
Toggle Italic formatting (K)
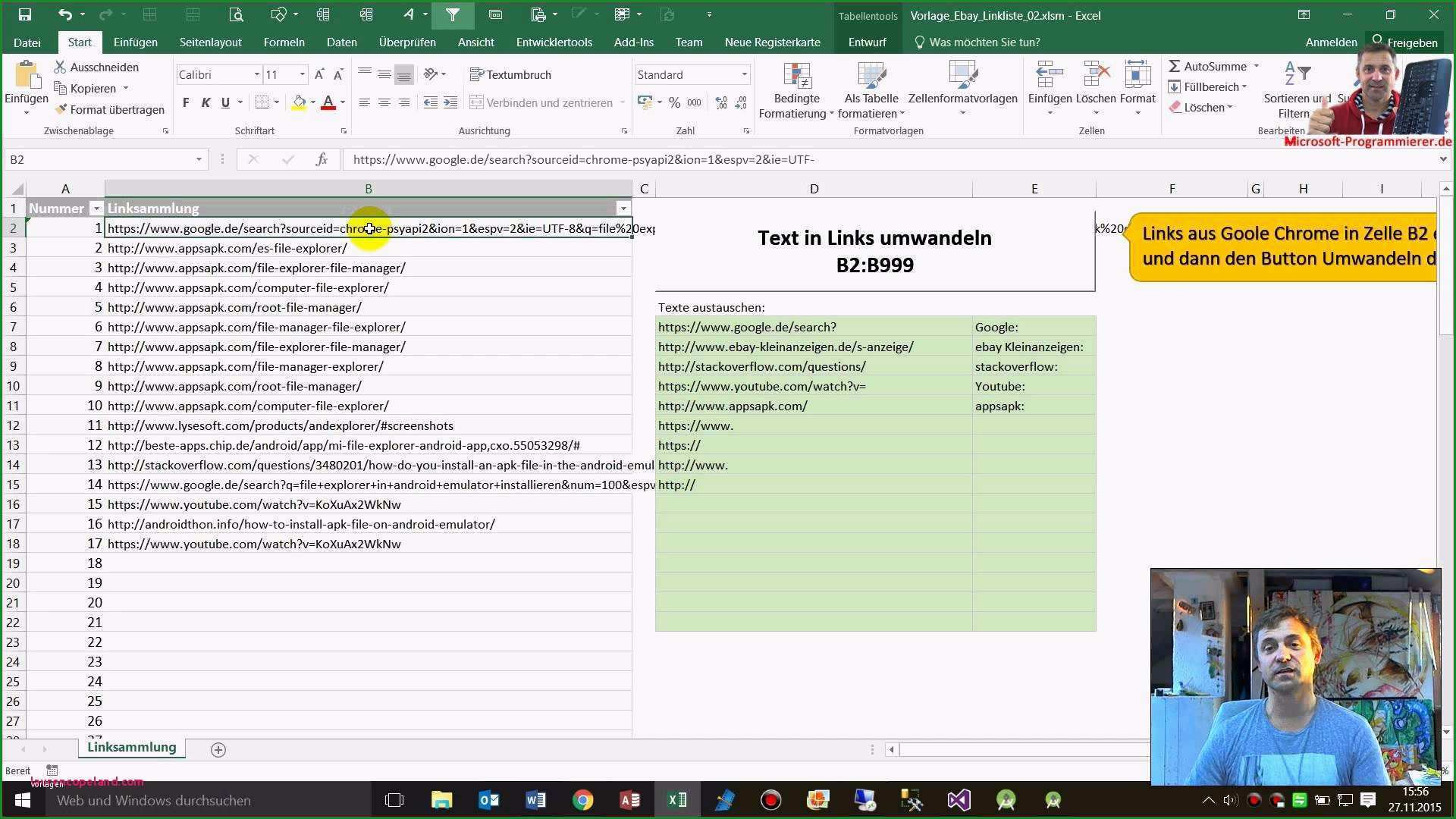pyautogui.click(x=206, y=102)
